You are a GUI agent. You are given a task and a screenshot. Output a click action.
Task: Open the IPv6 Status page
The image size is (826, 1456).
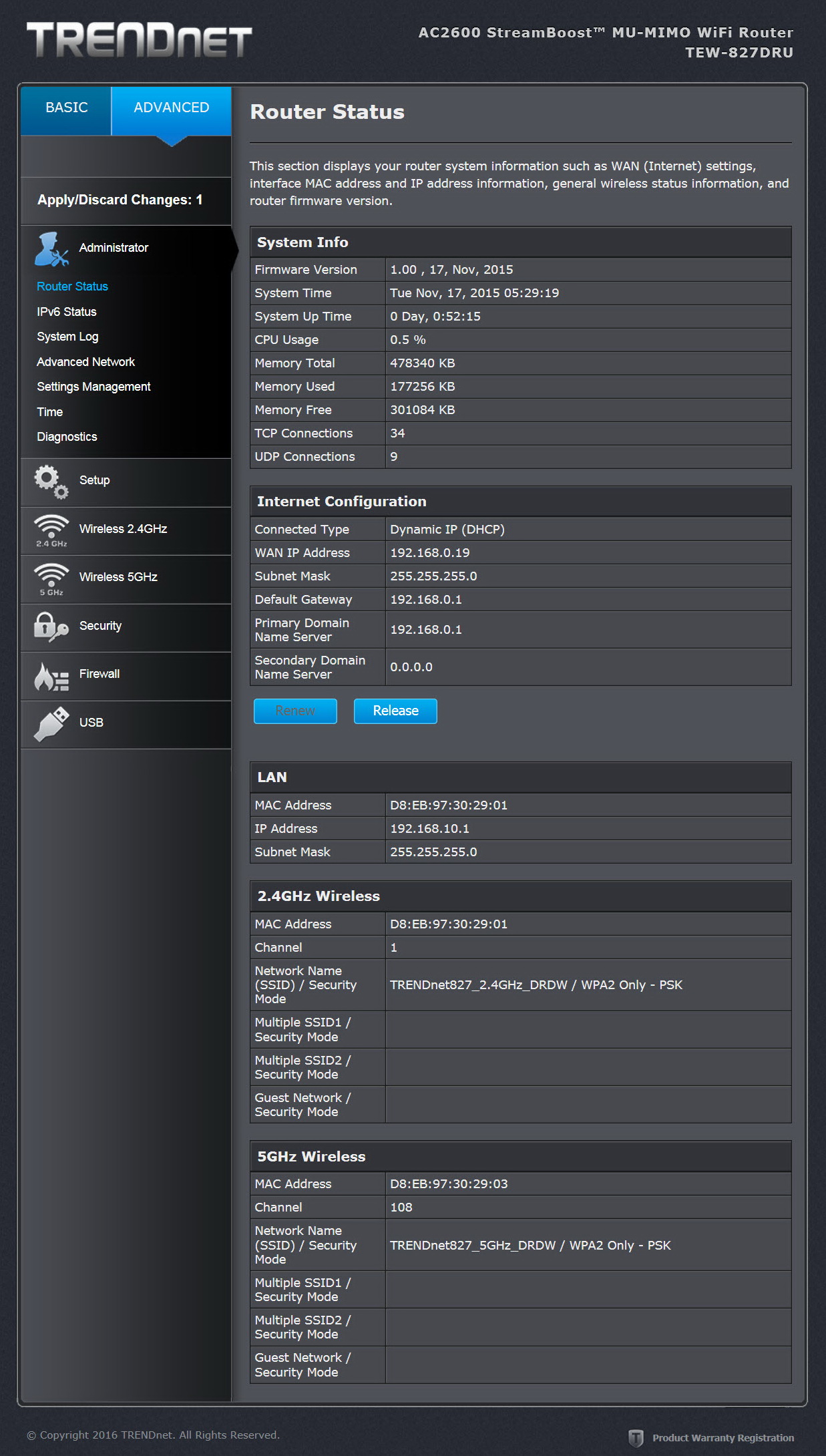pos(67,312)
